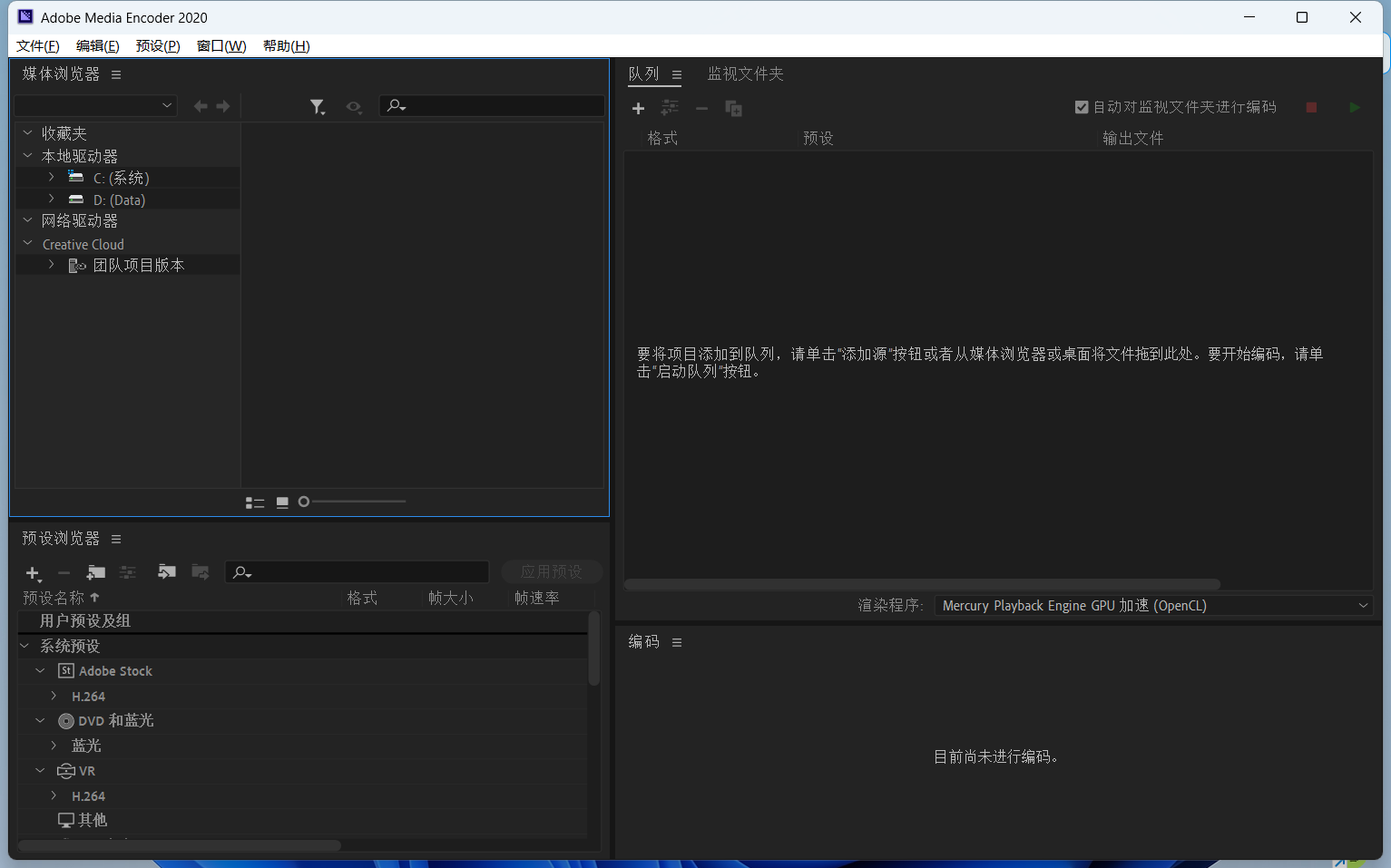Toggle 自动对监视文件夹进行编码 checkbox
This screenshot has height=868, width=1391.
[1082, 107]
